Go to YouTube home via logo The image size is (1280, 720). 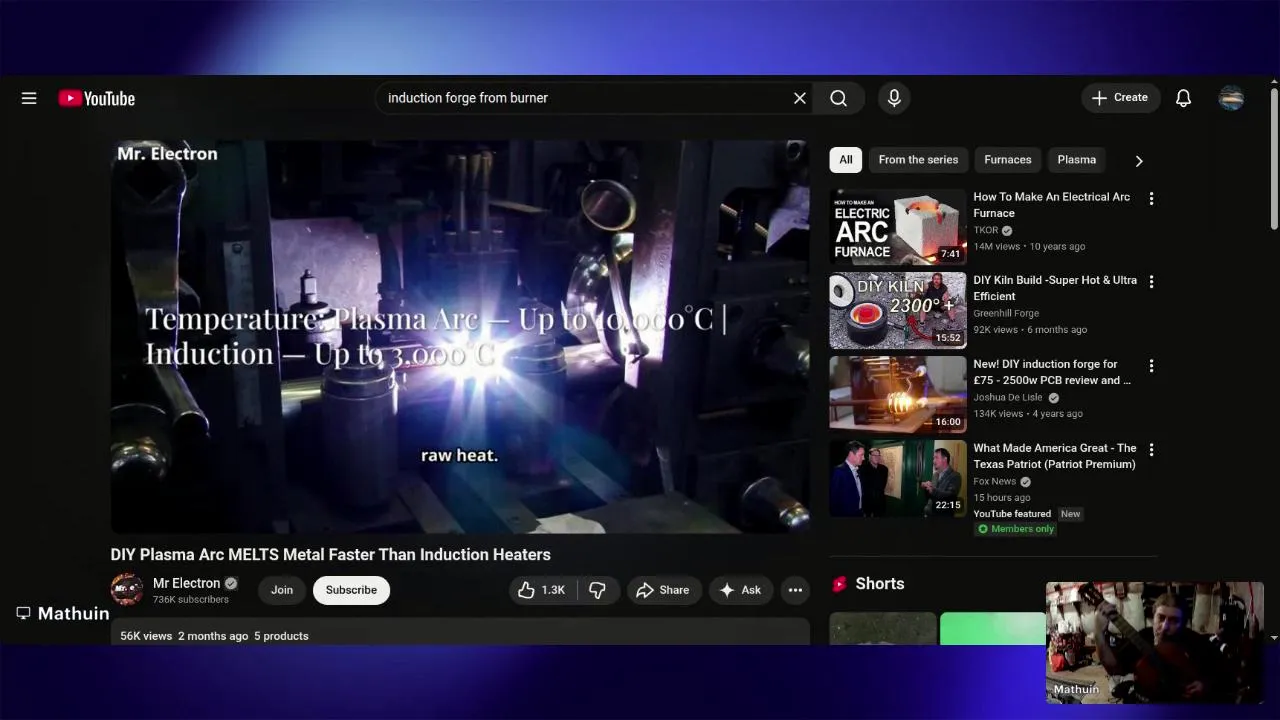(x=97, y=98)
